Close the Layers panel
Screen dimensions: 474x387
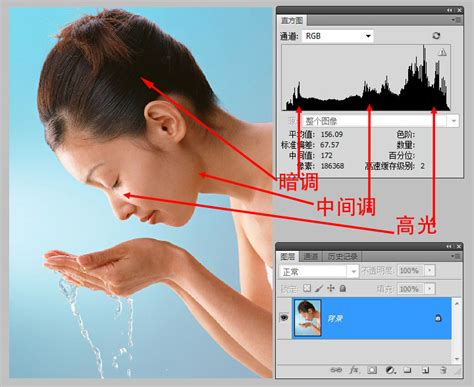(x=459, y=246)
